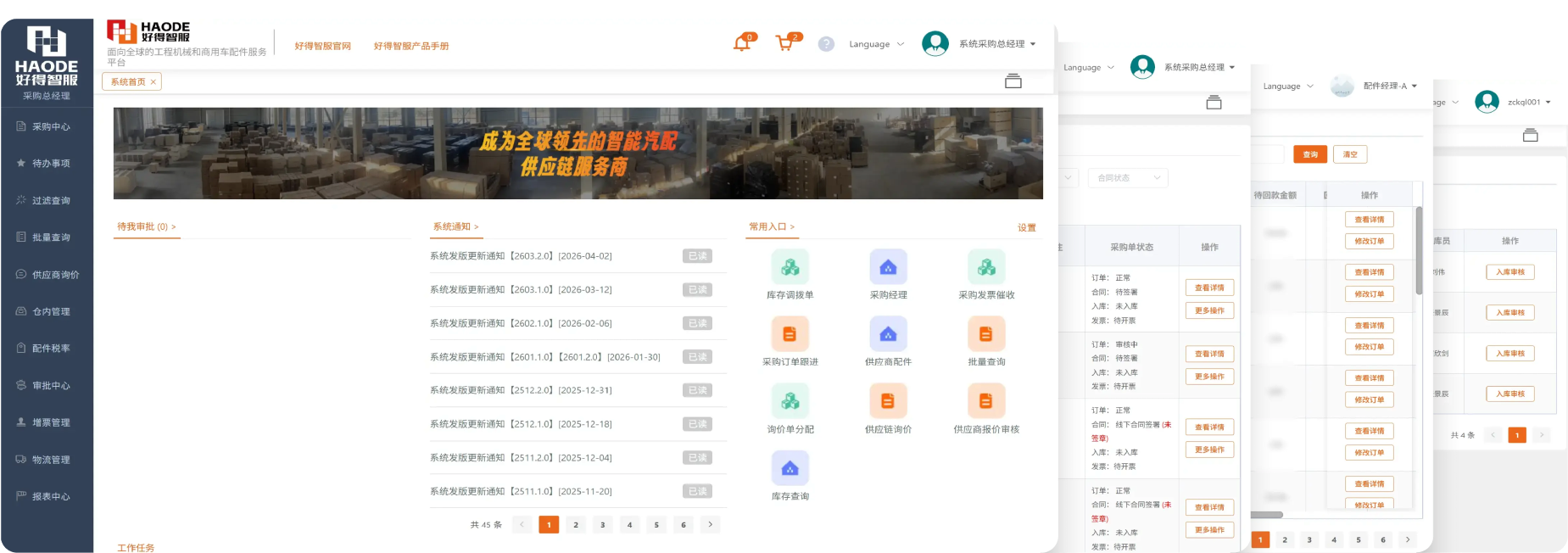Go to page 1 in the rightmost window

1517,435
